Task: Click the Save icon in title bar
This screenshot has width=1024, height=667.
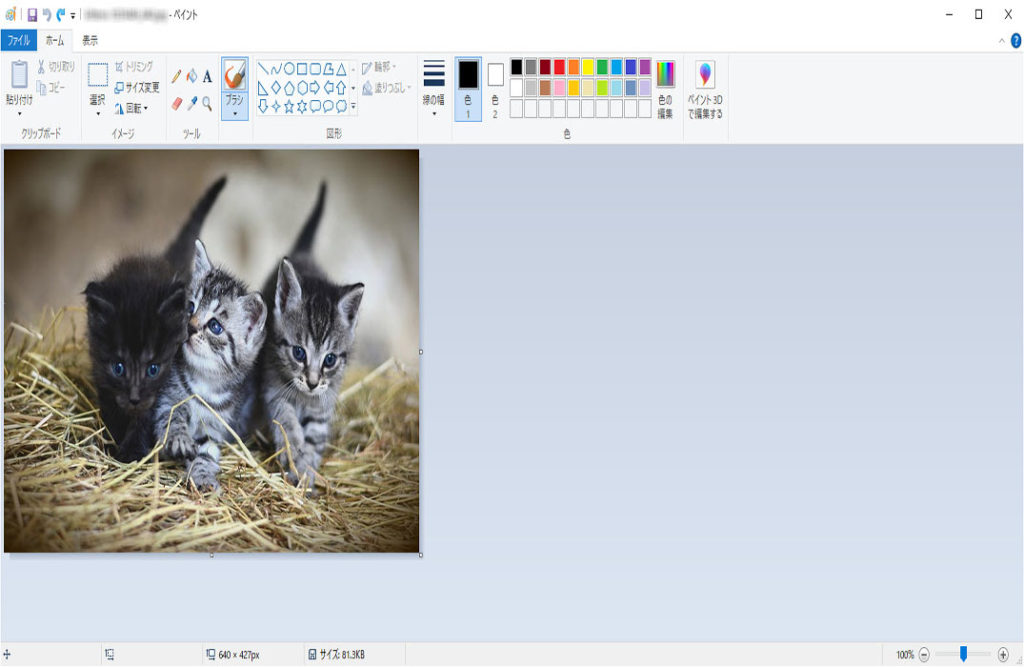Action: pos(32,15)
